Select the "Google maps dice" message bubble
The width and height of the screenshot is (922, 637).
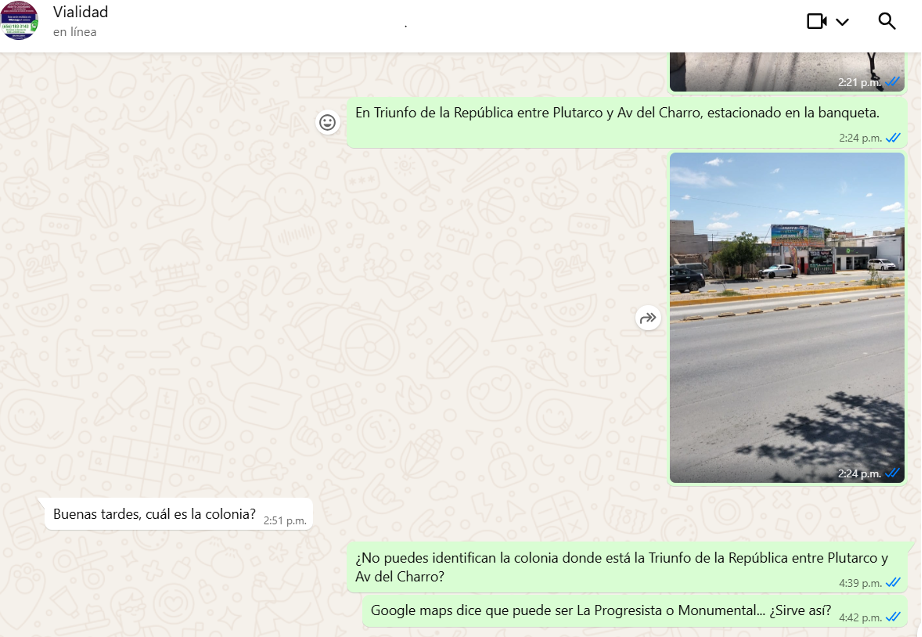coord(600,610)
